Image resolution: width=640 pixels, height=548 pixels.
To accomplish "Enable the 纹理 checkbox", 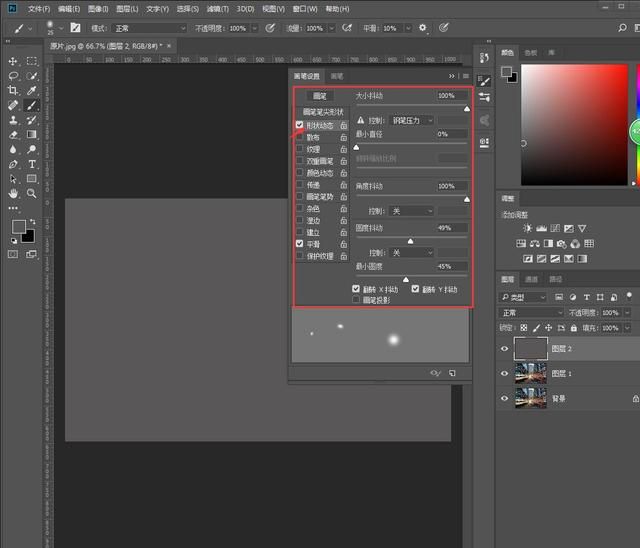I will pos(299,149).
